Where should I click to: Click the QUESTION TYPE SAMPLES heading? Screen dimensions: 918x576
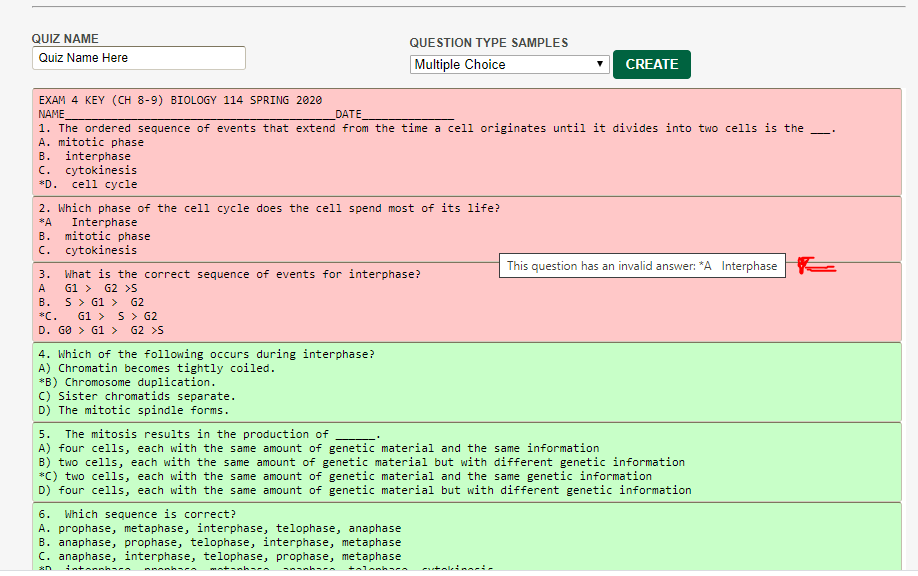pyautogui.click(x=487, y=42)
